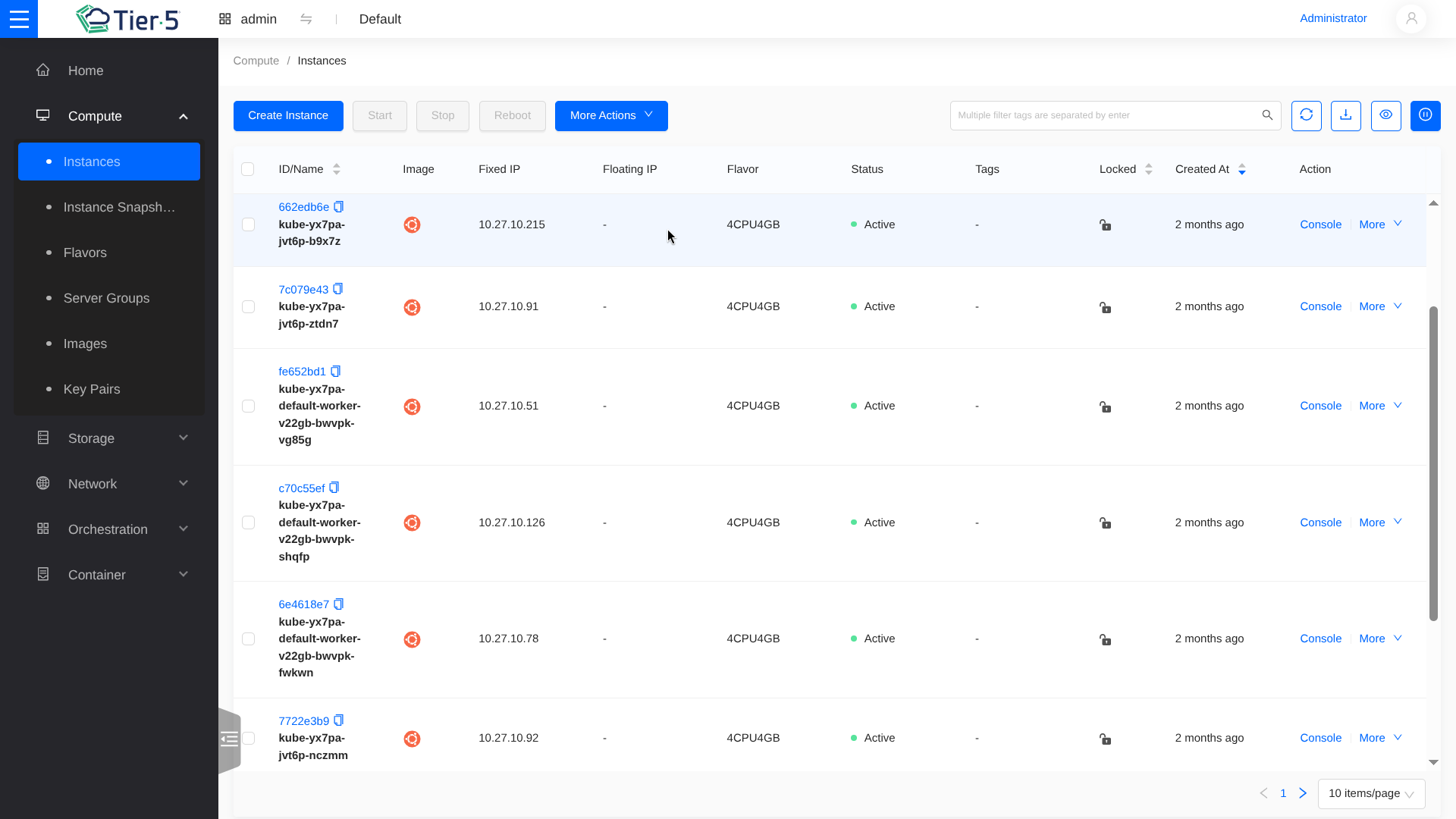This screenshot has height=819, width=1456.
Task: Open the Flavors sidebar item
Action: tap(85, 253)
